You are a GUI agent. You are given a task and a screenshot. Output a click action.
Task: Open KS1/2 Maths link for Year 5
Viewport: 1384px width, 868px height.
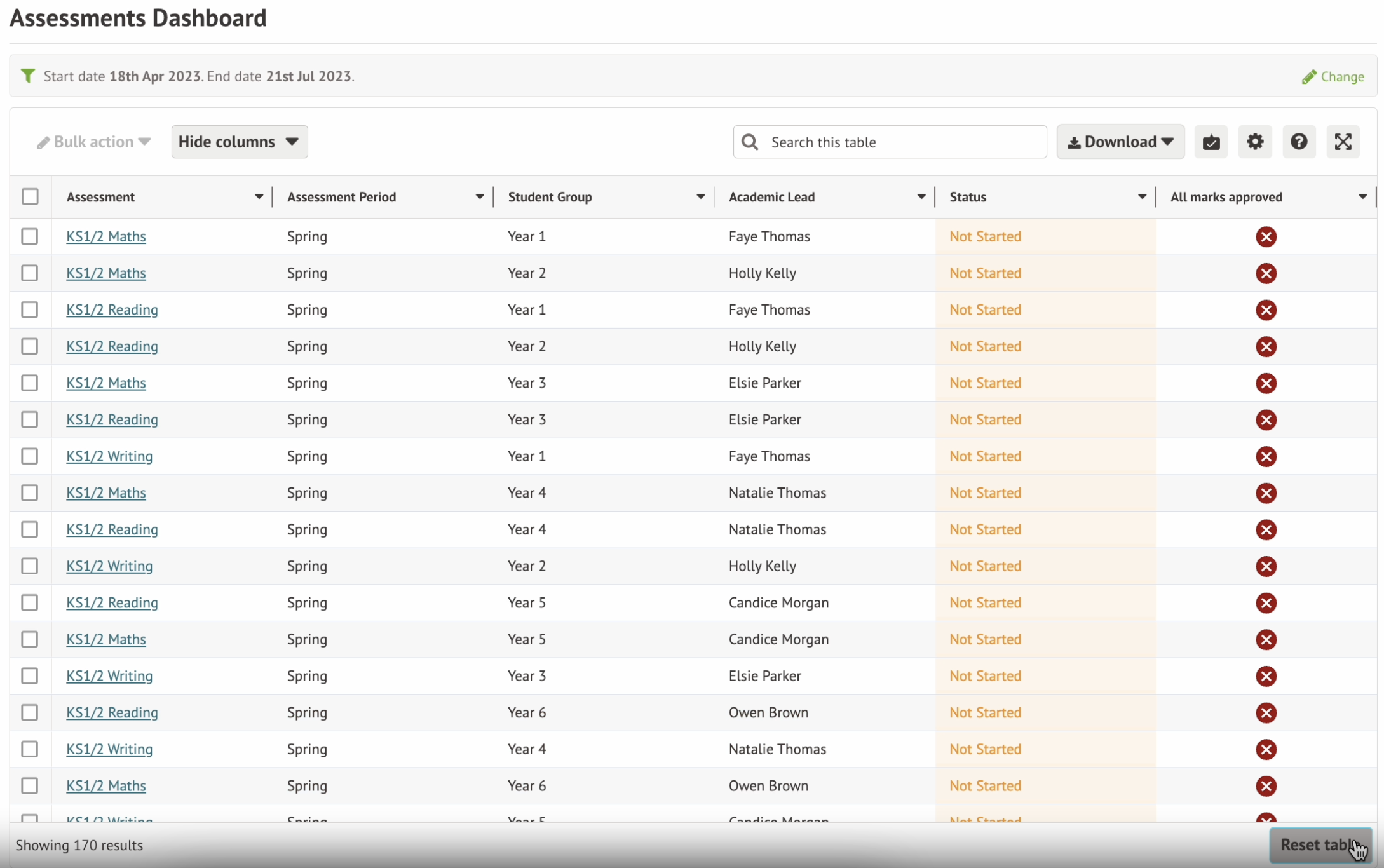point(106,639)
